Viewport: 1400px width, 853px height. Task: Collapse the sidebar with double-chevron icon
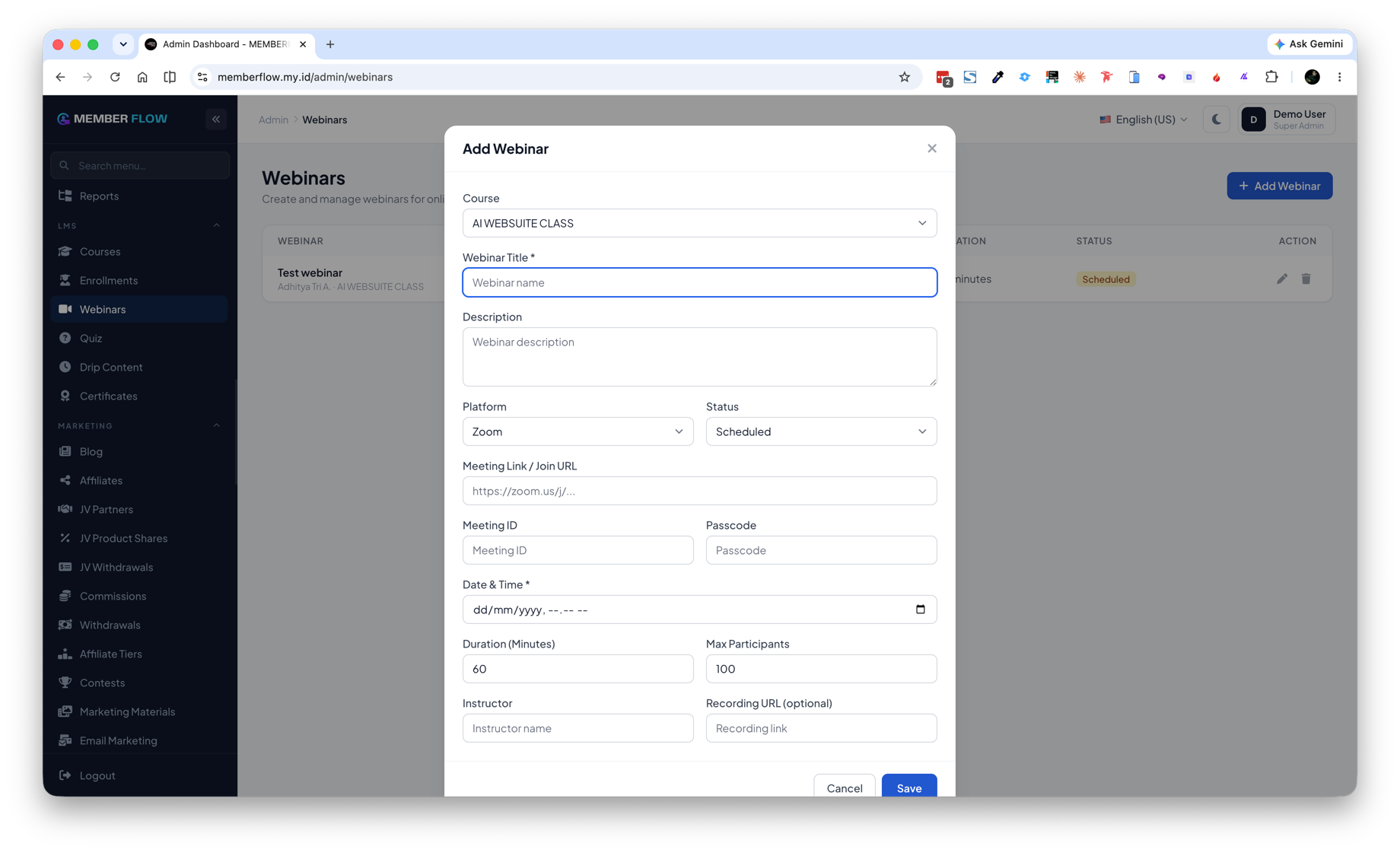216,119
